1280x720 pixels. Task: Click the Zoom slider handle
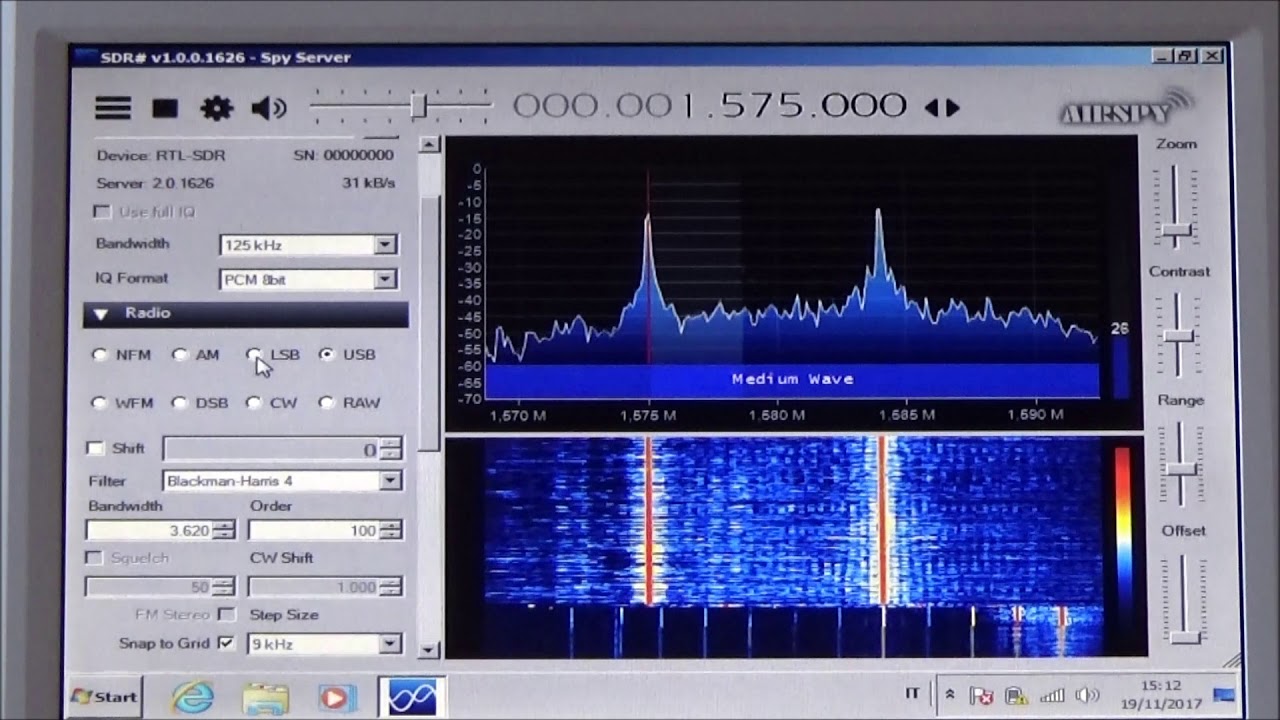[x=1176, y=231]
